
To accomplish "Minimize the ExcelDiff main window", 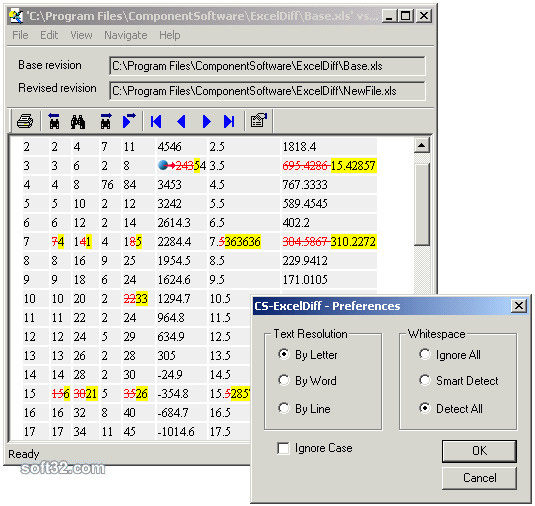I will 389,16.
